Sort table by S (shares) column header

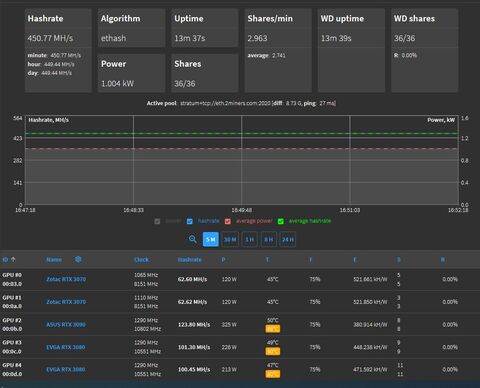click(x=399, y=260)
